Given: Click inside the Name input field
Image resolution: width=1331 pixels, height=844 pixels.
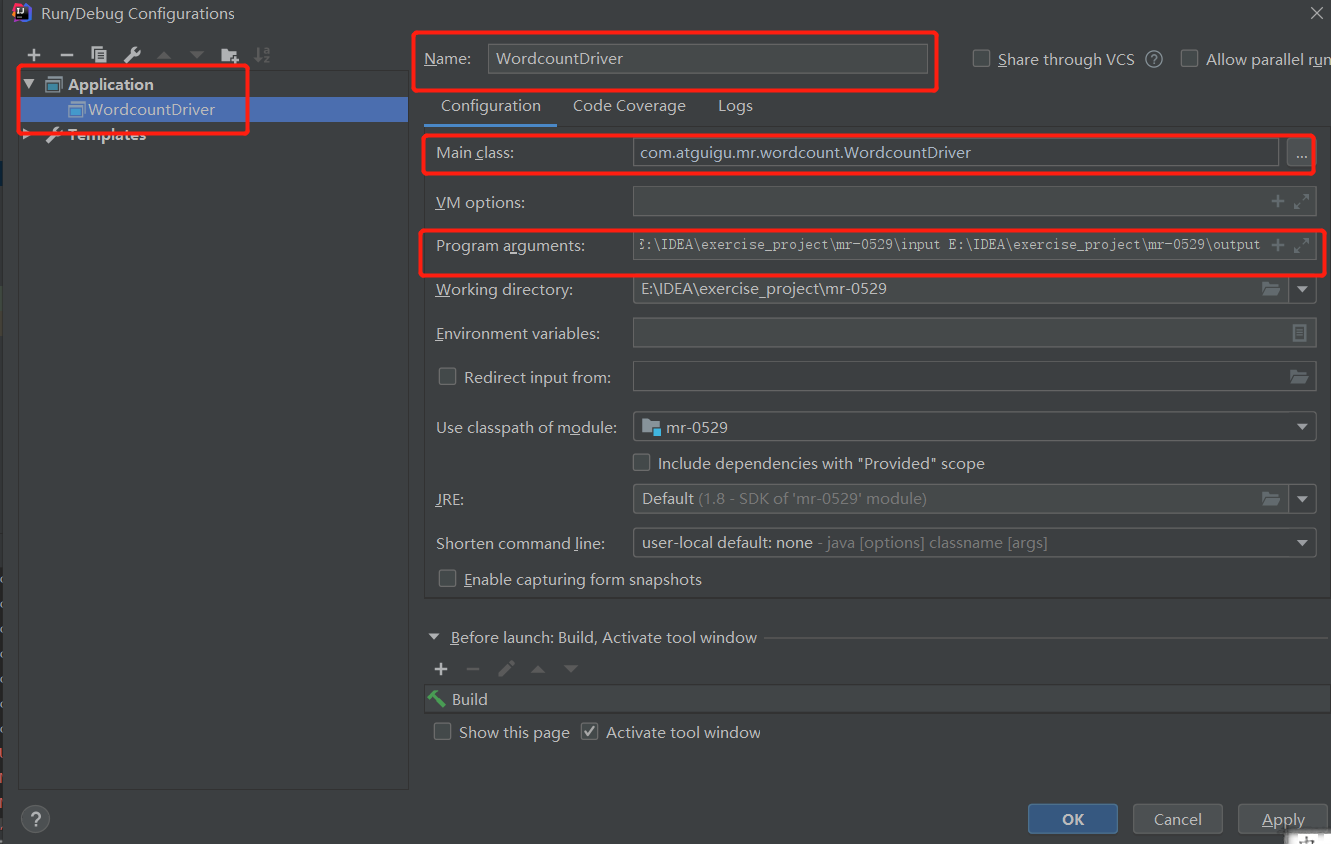Looking at the screenshot, I should tap(709, 58).
